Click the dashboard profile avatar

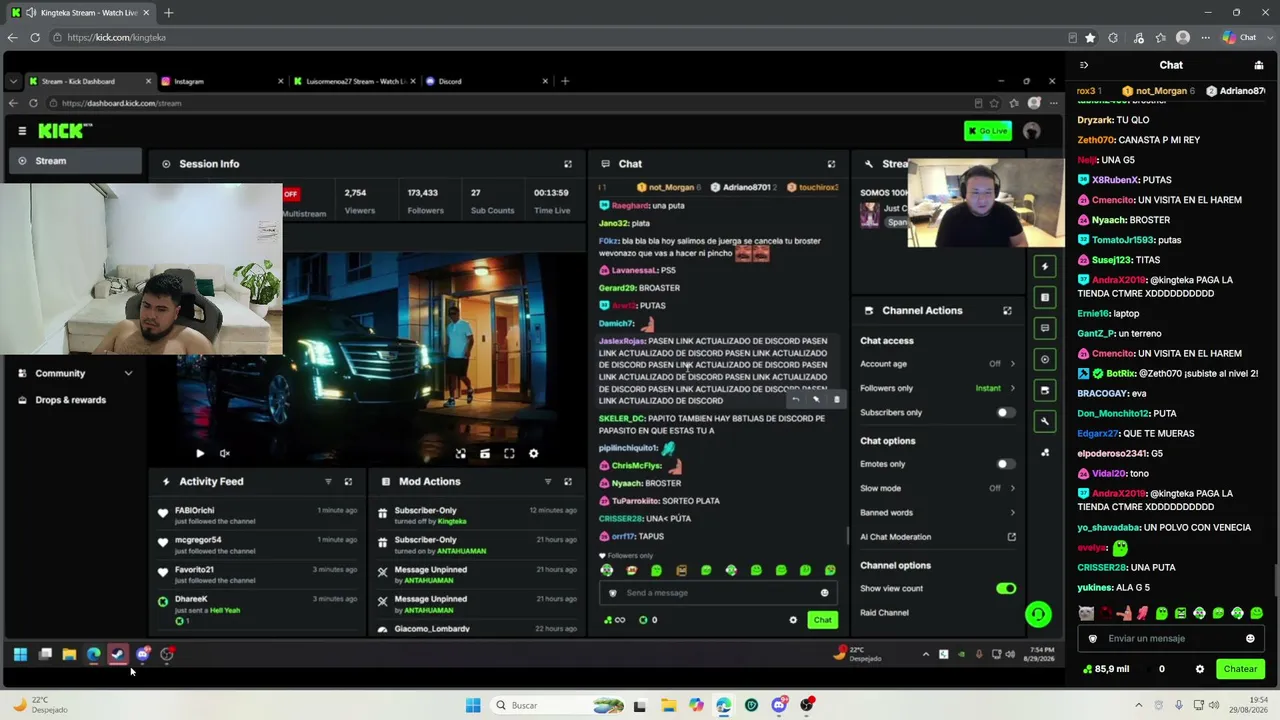click(1032, 131)
